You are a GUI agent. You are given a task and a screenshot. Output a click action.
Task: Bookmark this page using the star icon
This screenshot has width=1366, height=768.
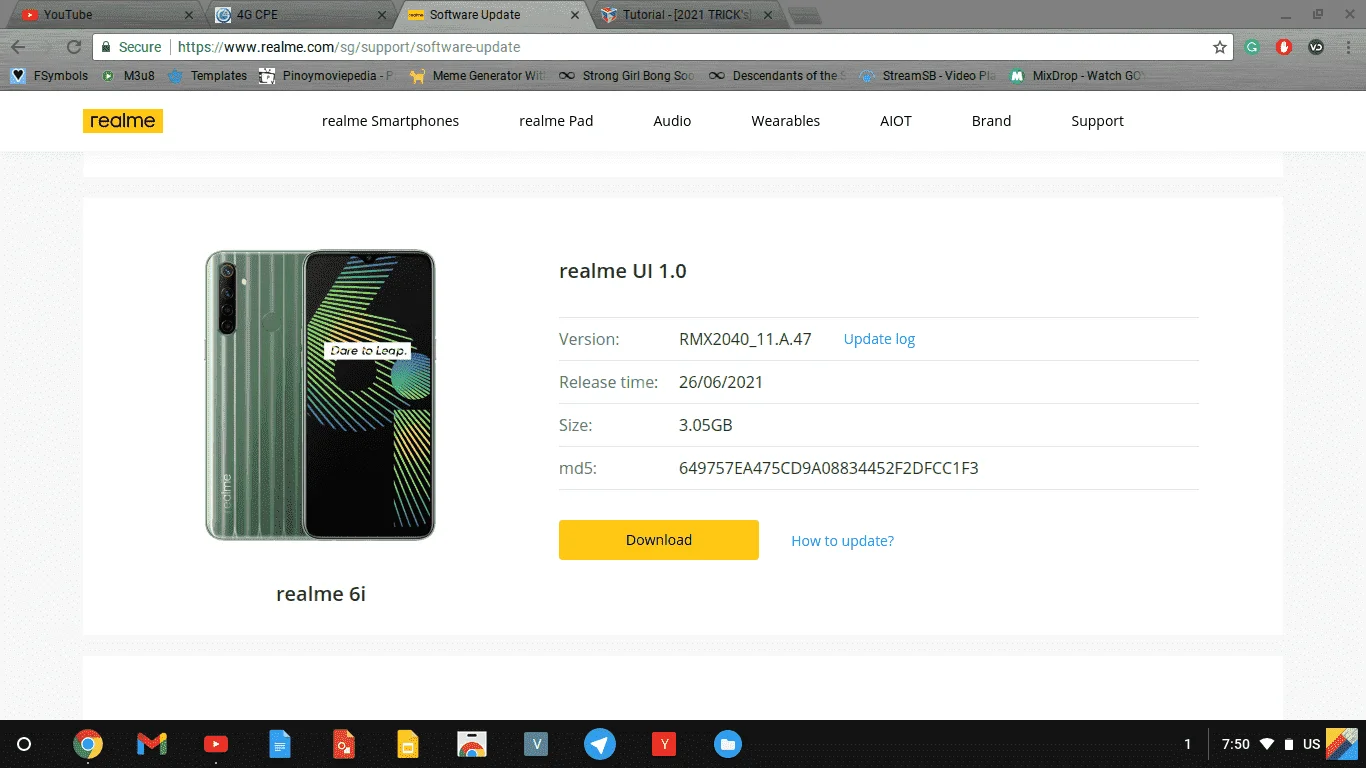pyautogui.click(x=1220, y=47)
